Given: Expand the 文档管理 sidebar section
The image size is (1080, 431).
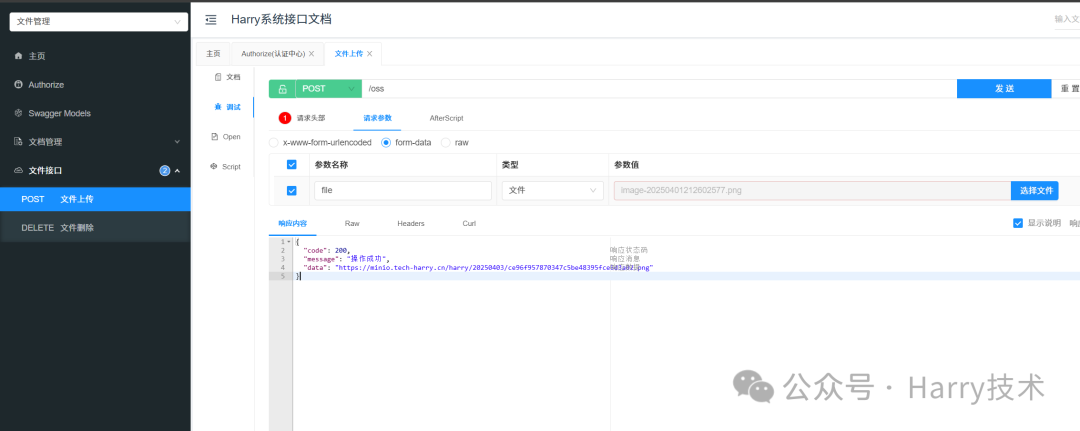Looking at the screenshot, I should 177,142.
